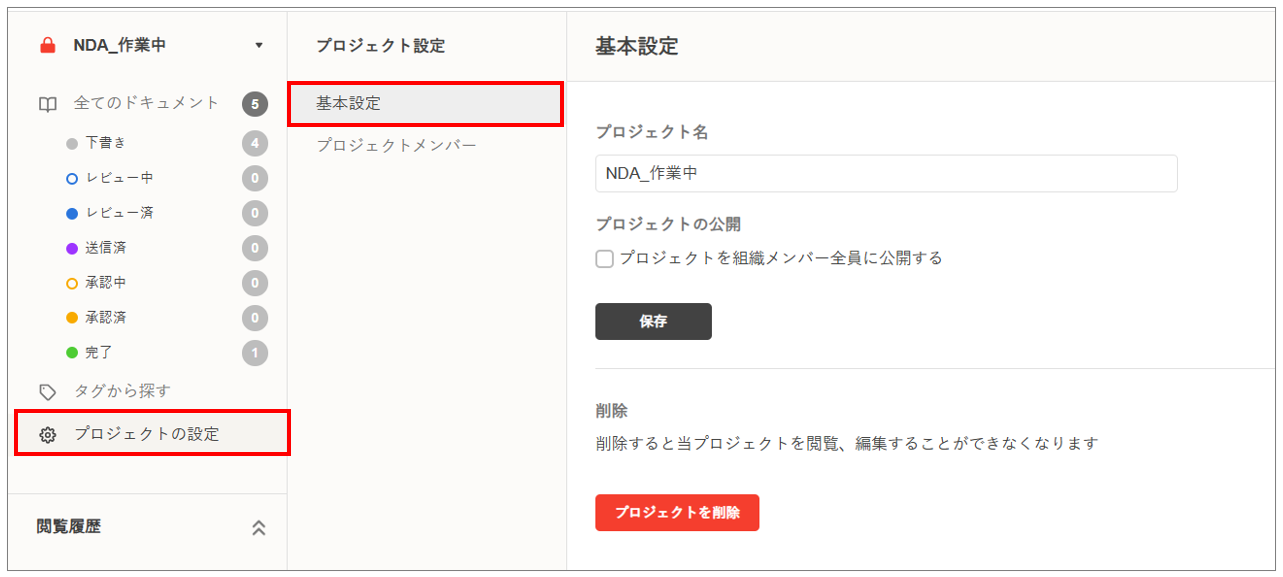Screen dimensions: 1283x577
Task: Click the red lock project icon
Action: point(47,45)
